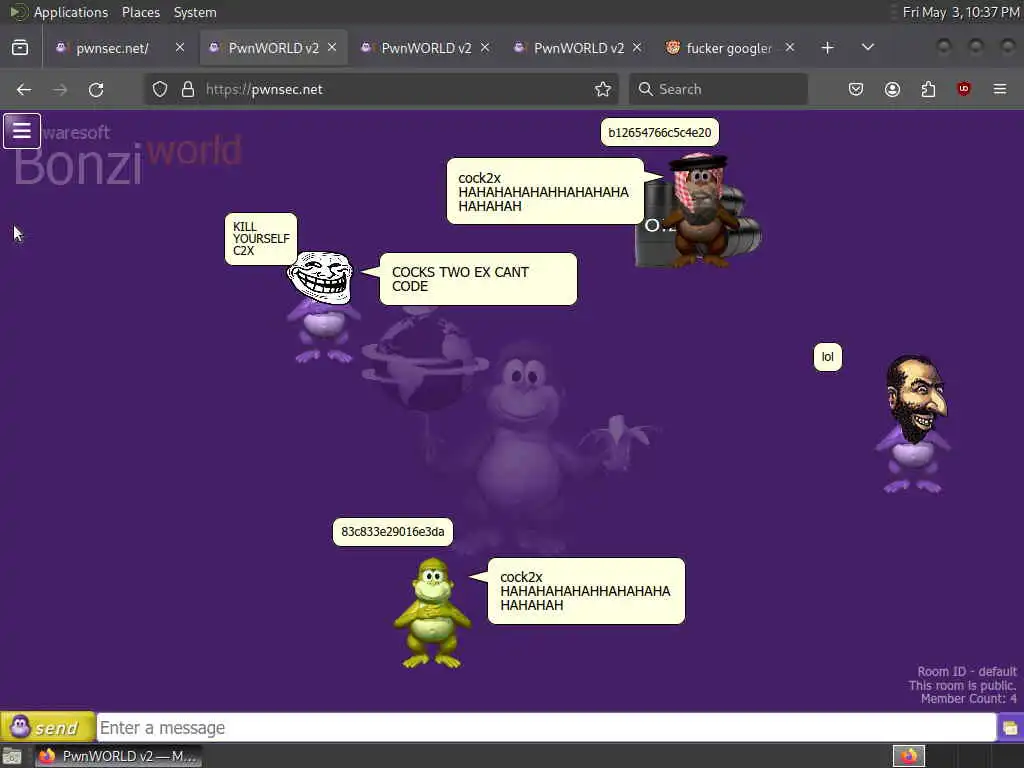
Task: Open the Firefox application menu
Action: [1000, 89]
